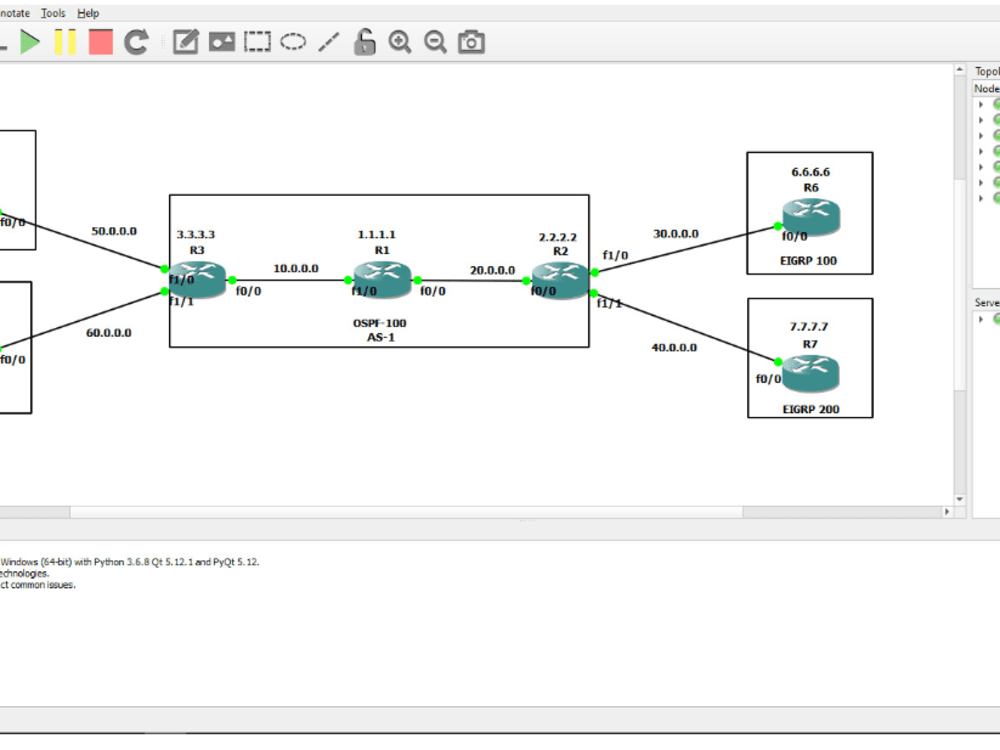This screenshot has width=1000, height=750.
Task: Select the draw rectangle tool
Action: pyautogui.click(x=257, y=41)
